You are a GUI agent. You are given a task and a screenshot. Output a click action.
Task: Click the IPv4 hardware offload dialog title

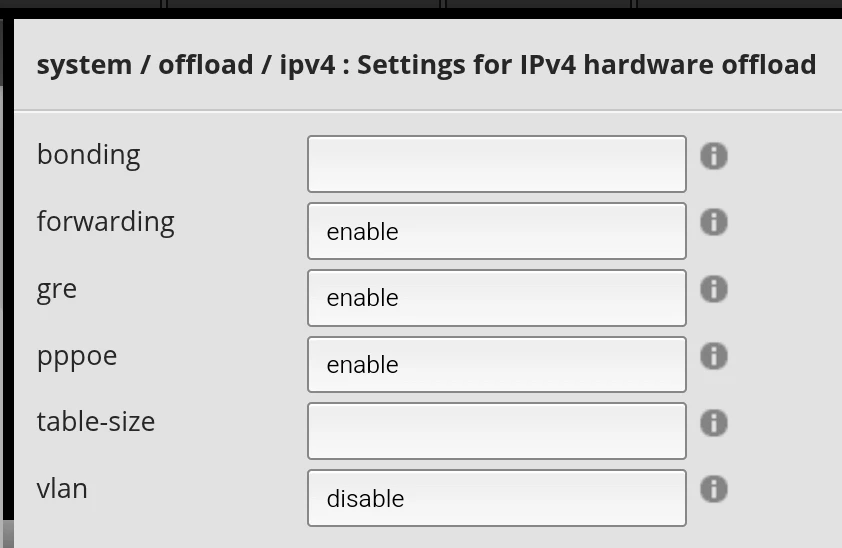[x=426, y=65]
